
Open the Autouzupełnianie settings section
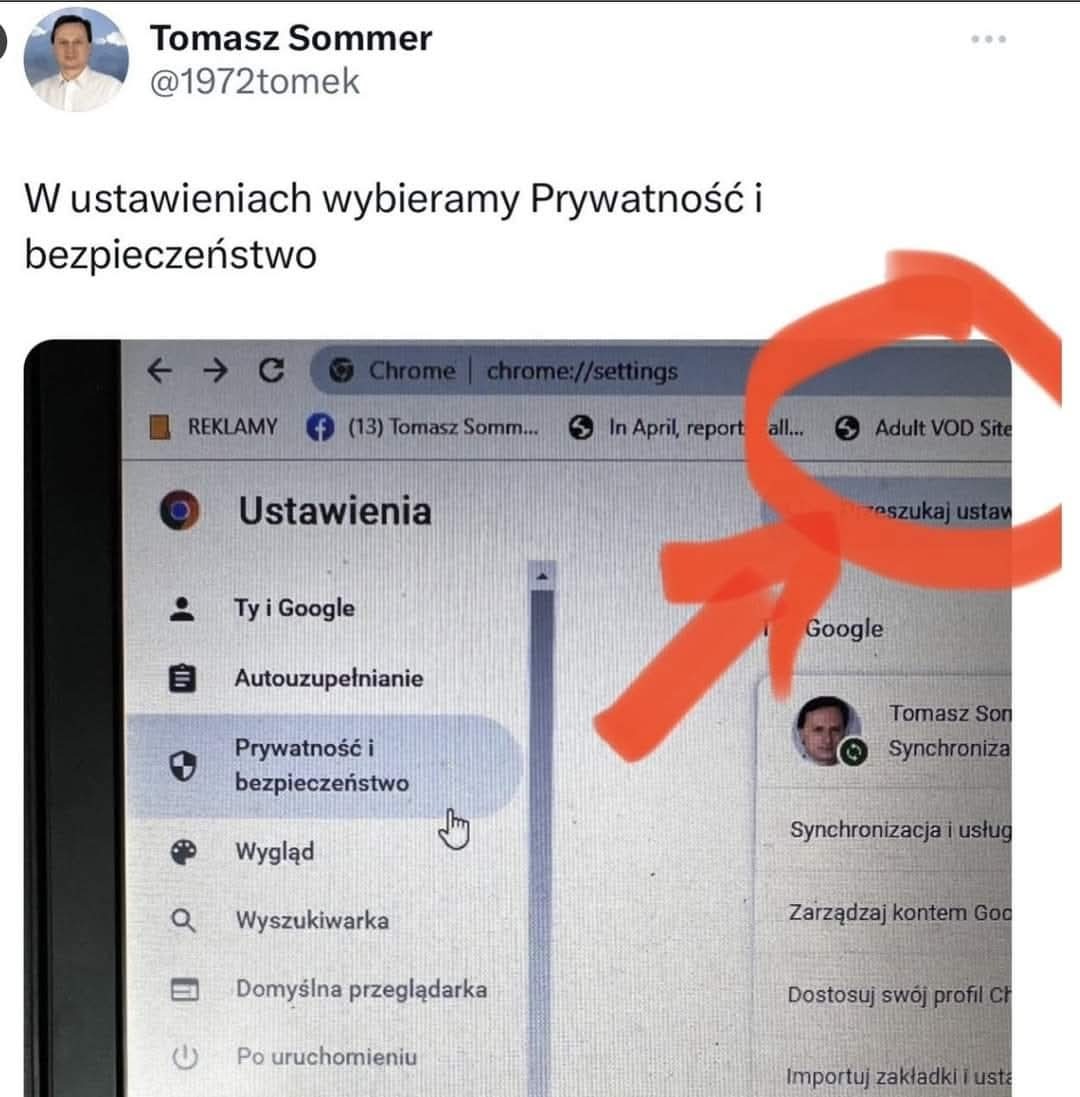tap(329, 678)
